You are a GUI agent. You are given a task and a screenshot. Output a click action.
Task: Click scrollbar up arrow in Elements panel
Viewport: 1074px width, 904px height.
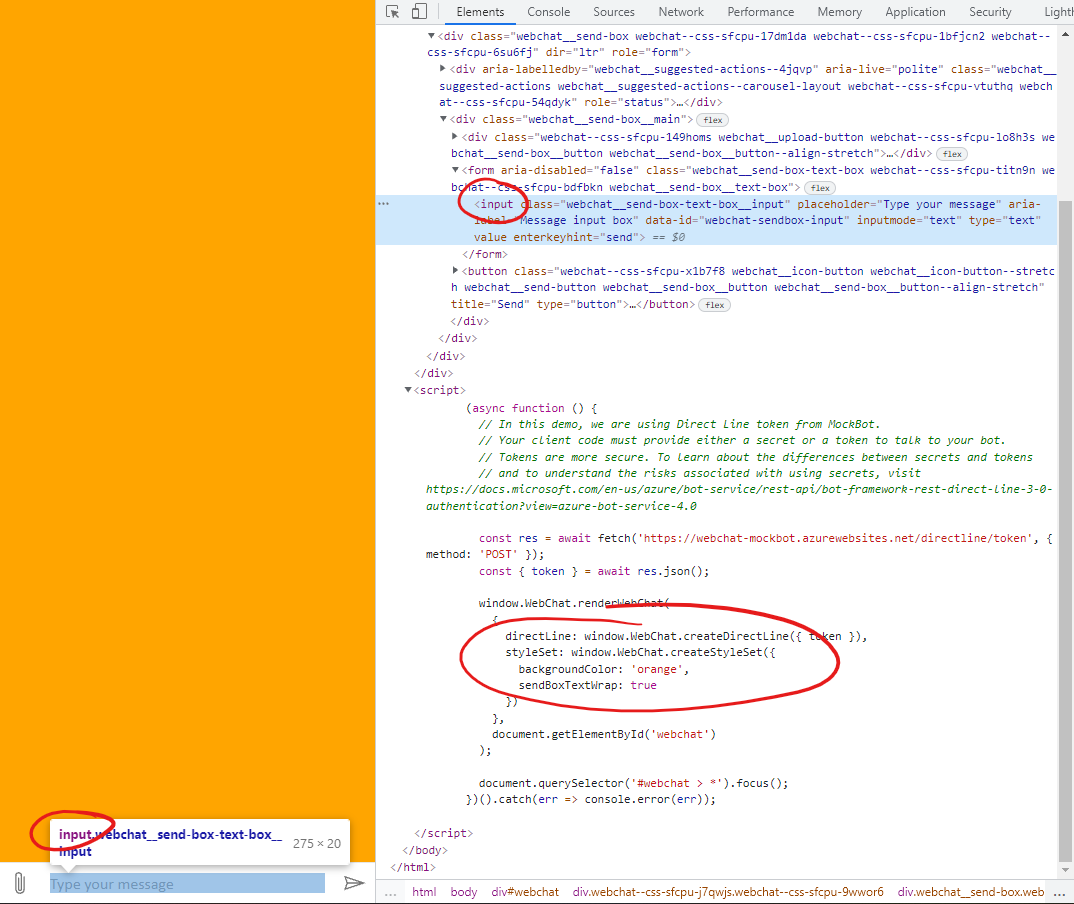[x=1065, y=34]
